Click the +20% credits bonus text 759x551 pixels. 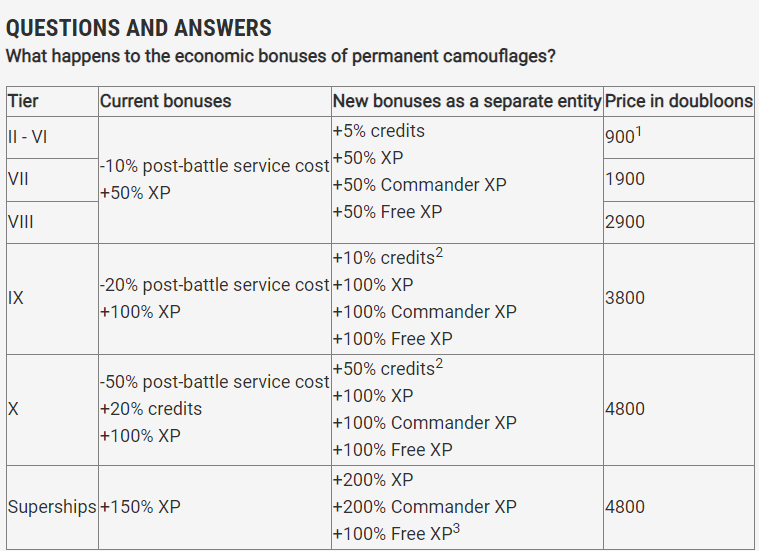pyautogui.click(x=151, y=409)
